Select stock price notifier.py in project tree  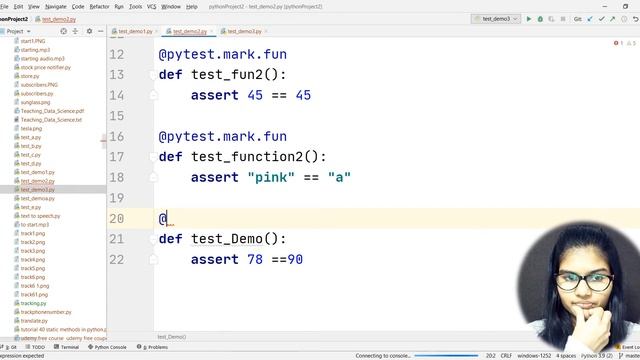(46, 67)
